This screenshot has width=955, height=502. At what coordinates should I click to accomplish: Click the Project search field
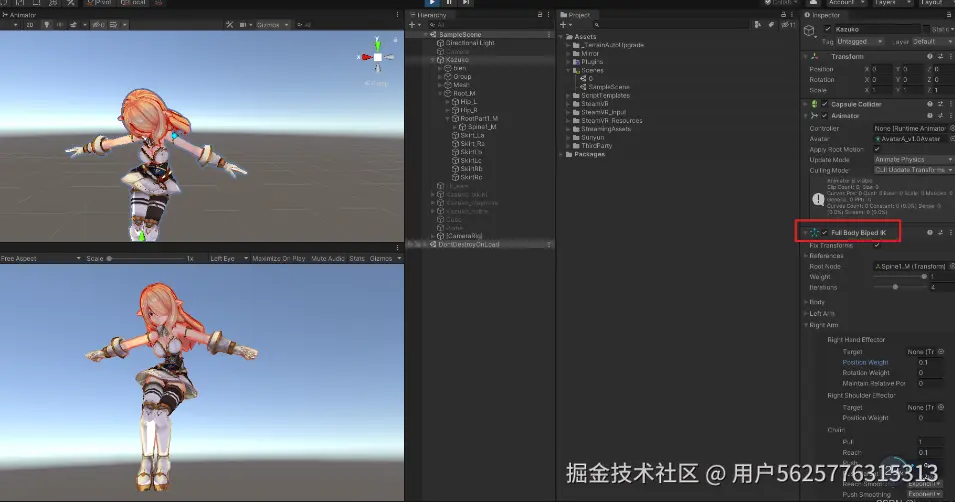tap(670, 25)
